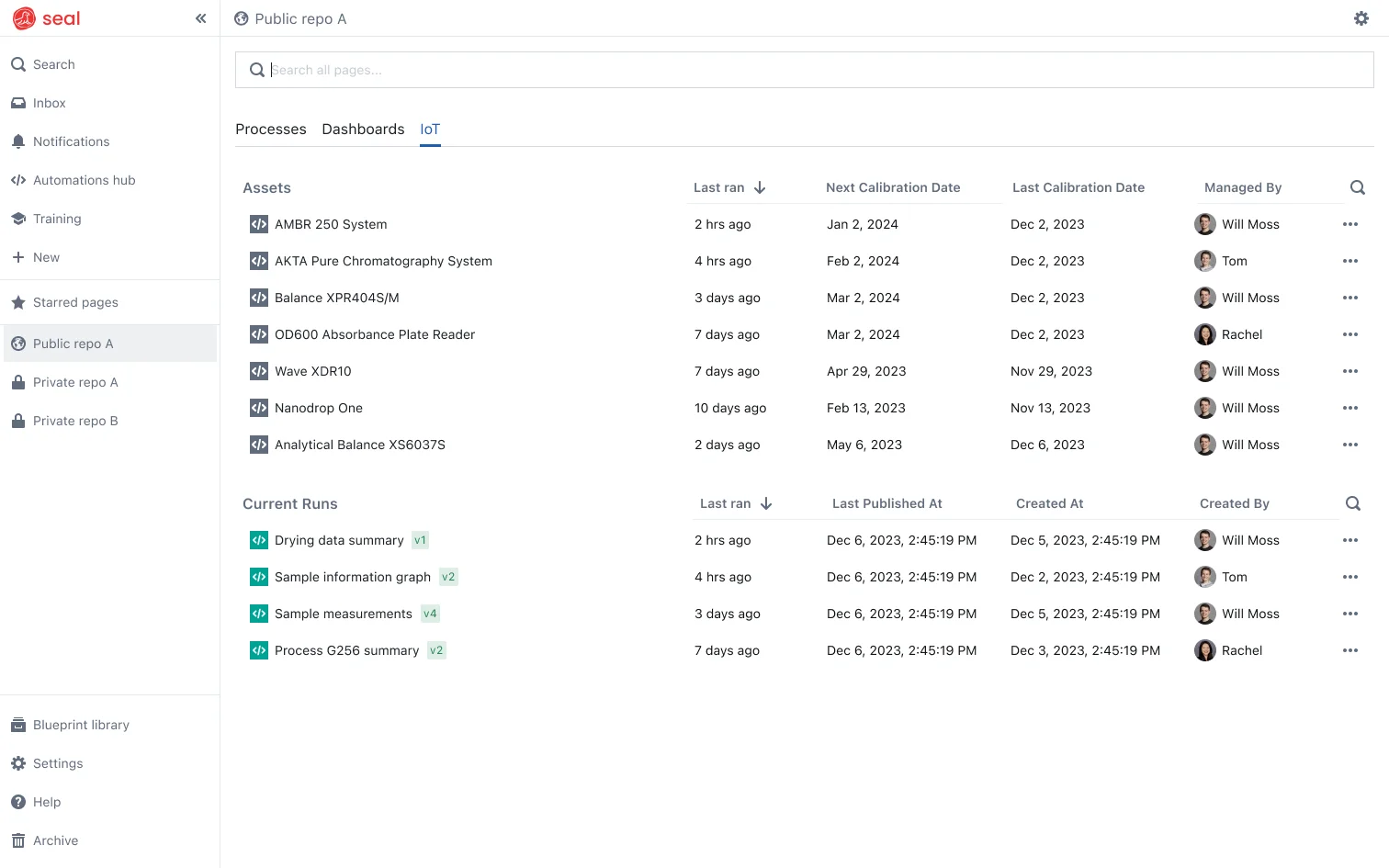Sort Current Runs by Last ran arrow
1389x868 pixels.
765,503
